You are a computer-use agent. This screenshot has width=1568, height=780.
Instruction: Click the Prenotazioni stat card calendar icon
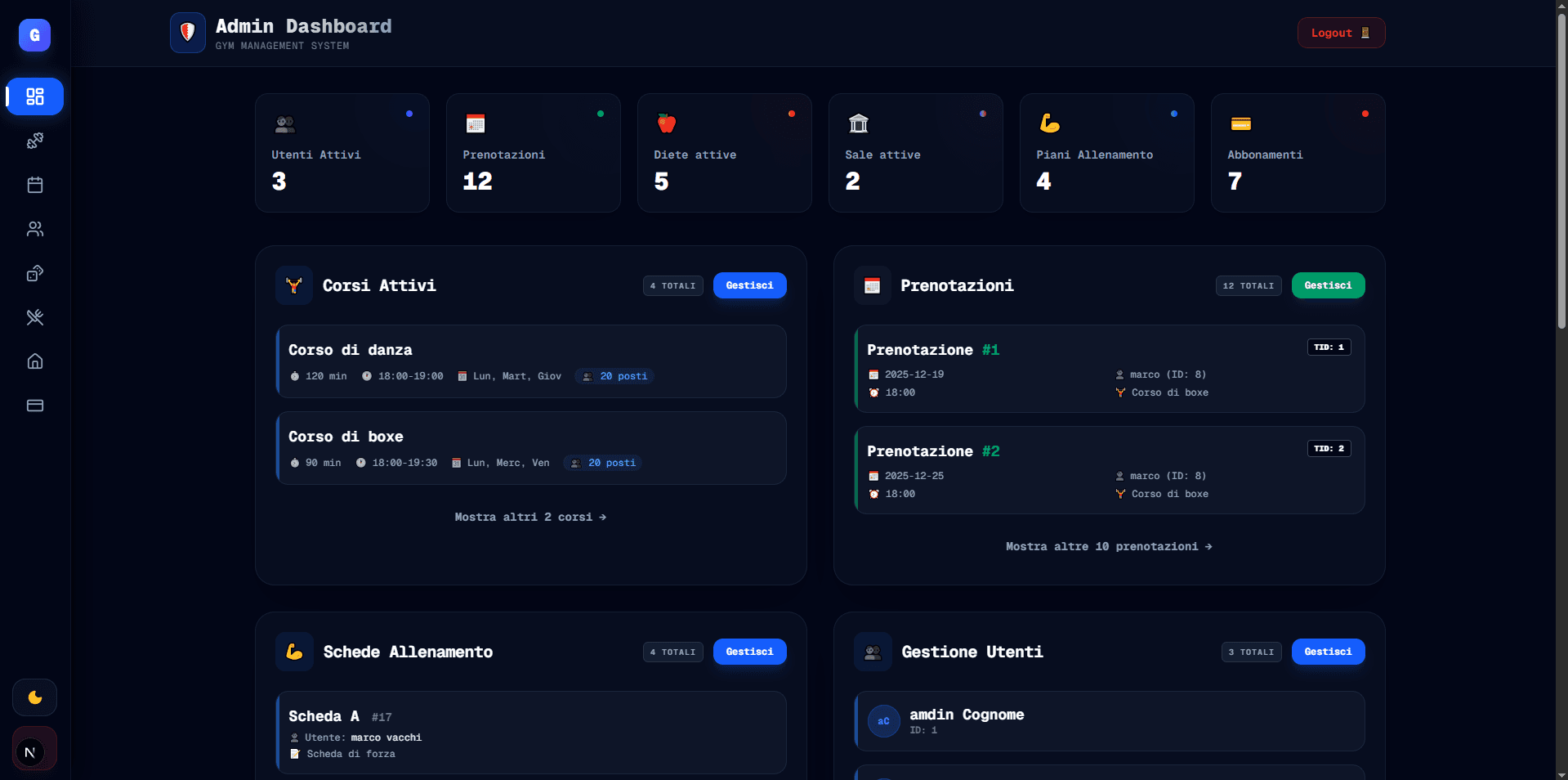point(476,123)
